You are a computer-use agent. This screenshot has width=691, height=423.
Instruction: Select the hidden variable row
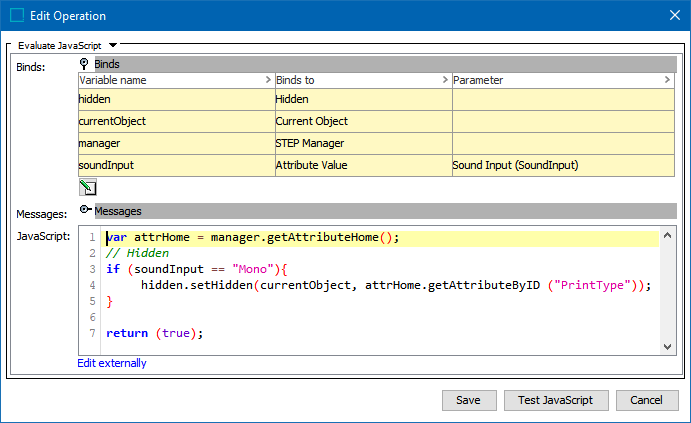coord(175,99)
